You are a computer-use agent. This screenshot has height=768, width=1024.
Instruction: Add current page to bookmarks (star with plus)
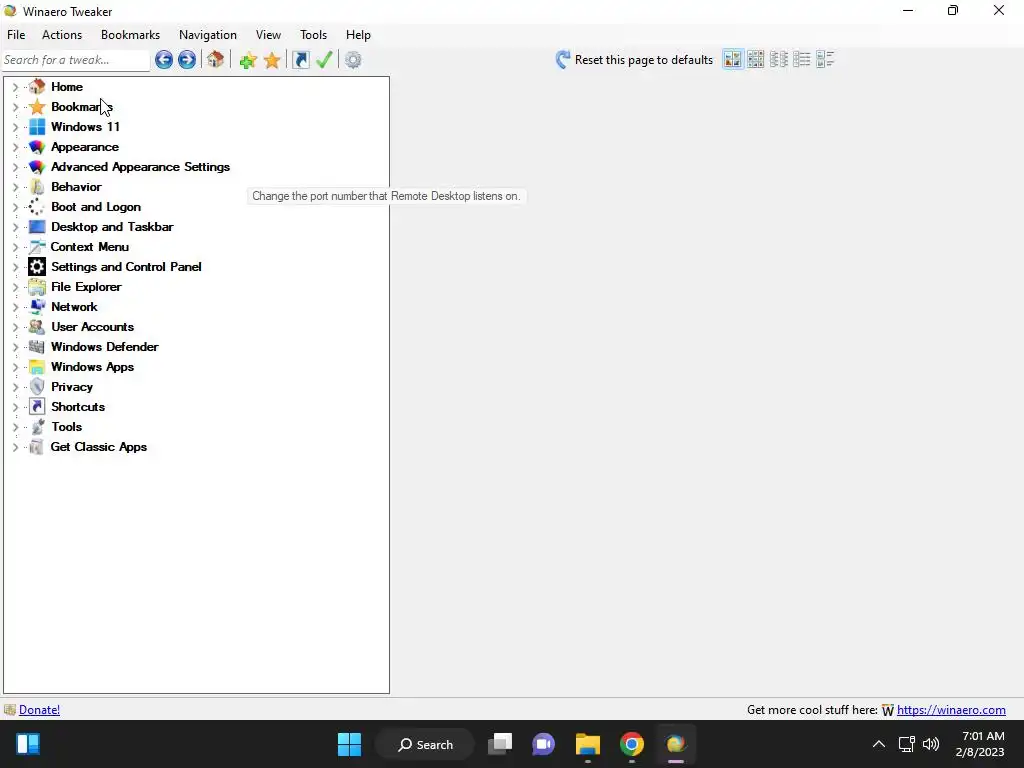tap(248, 60)
